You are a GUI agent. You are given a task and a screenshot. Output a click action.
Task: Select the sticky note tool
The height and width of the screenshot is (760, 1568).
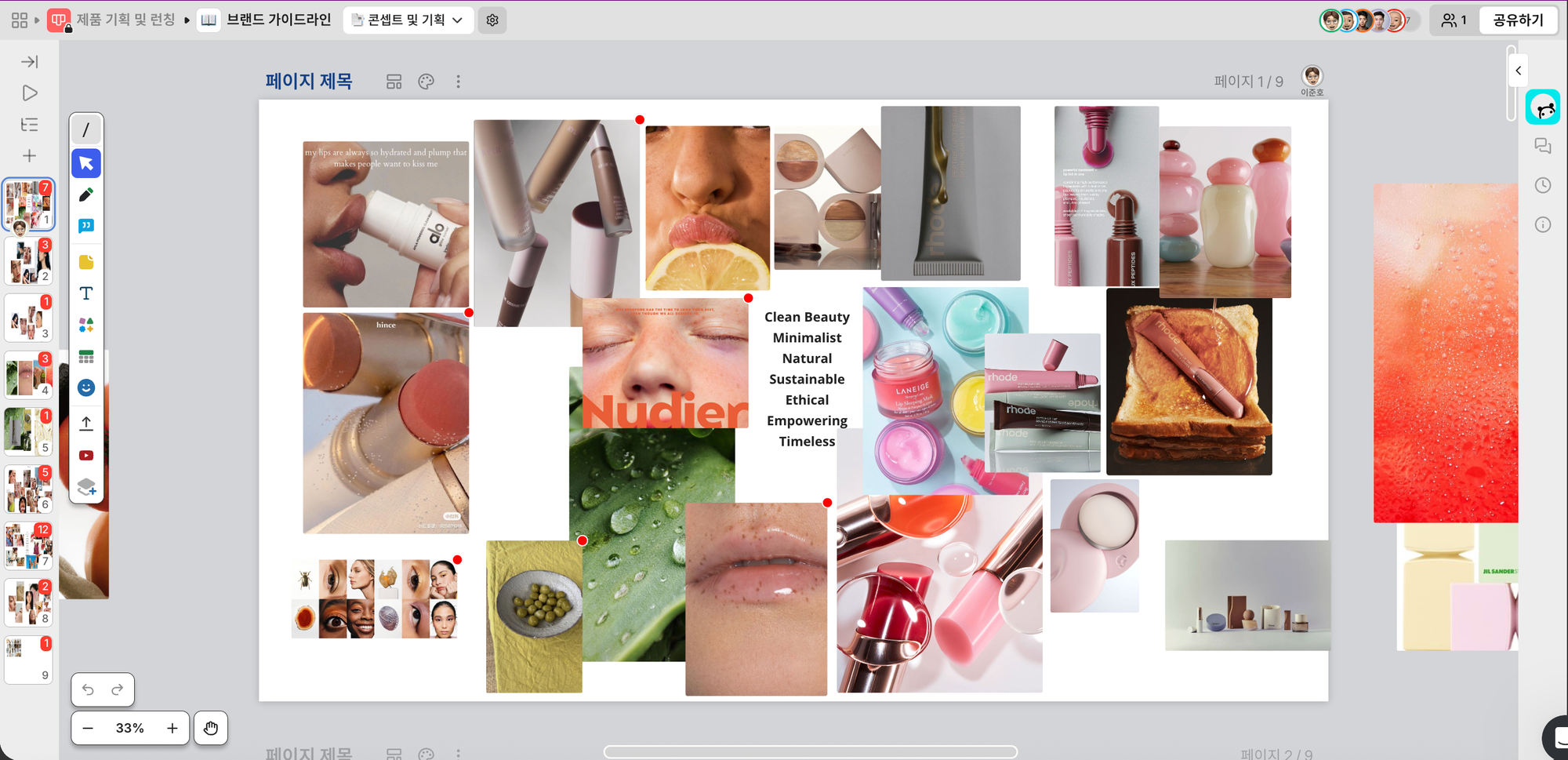tap(86, 262)
